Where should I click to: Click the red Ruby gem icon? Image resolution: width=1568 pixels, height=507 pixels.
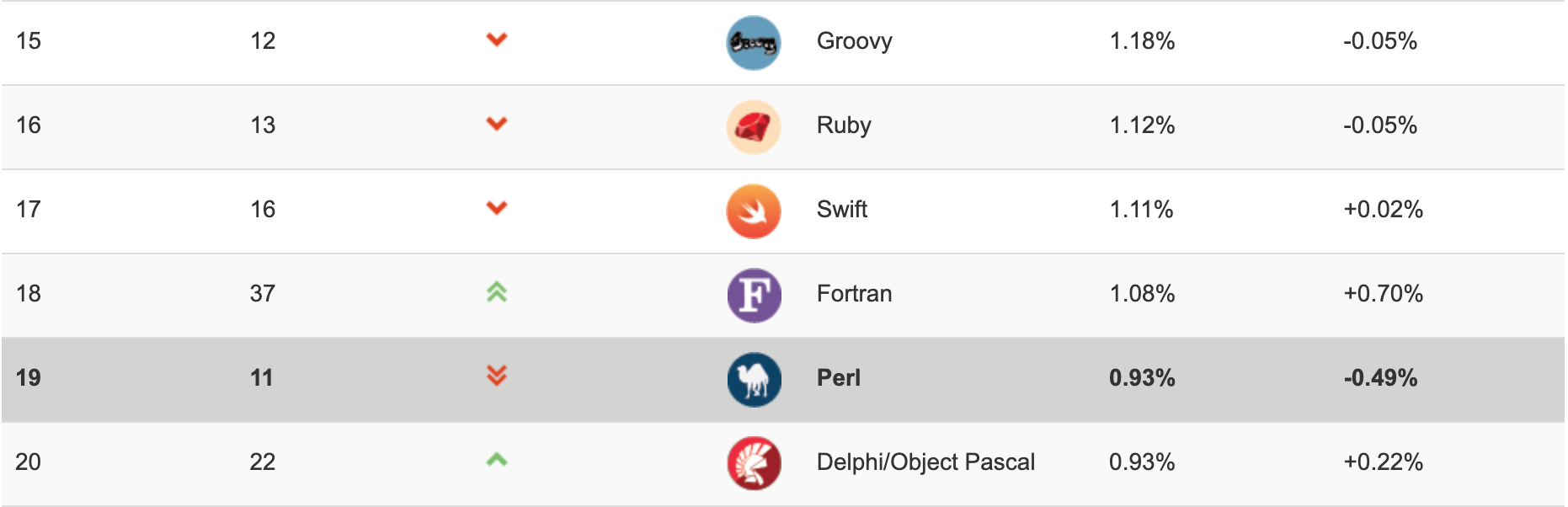(753, 126)
